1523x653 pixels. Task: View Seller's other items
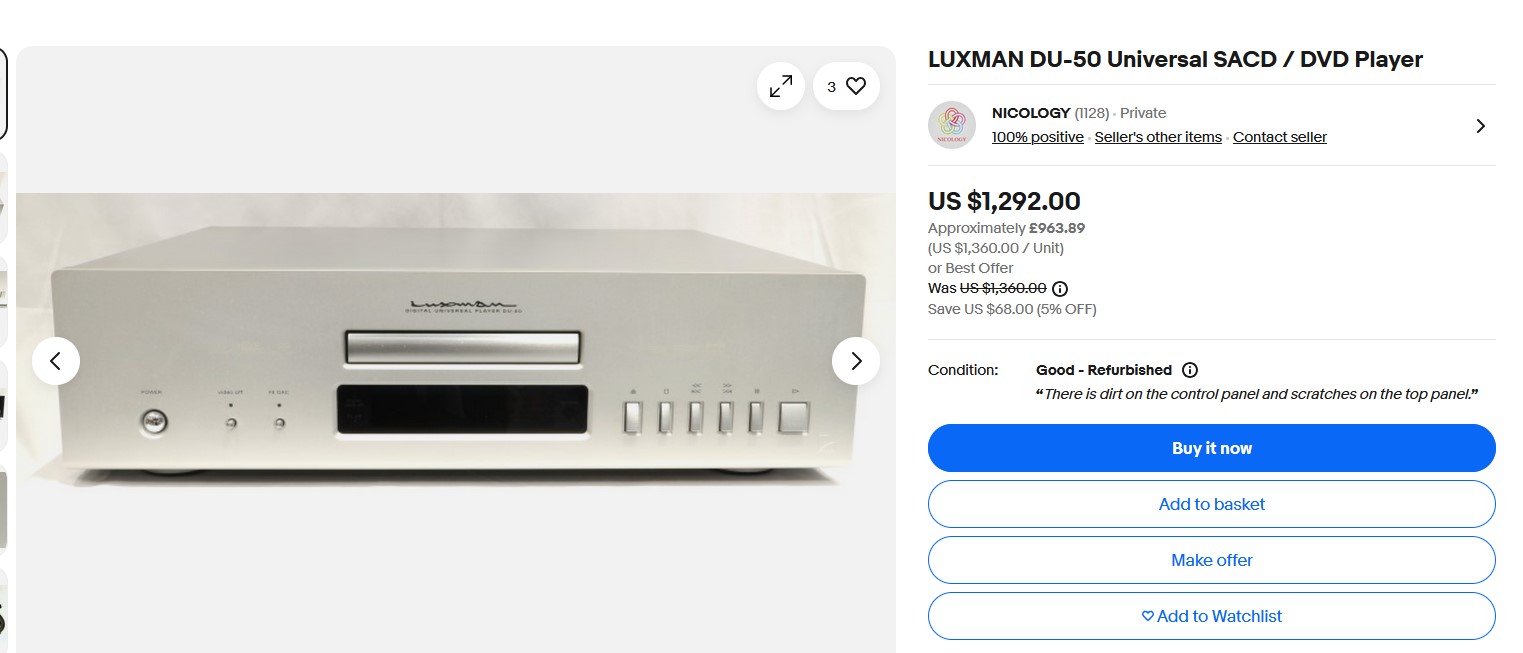(x=1158, y=137)
